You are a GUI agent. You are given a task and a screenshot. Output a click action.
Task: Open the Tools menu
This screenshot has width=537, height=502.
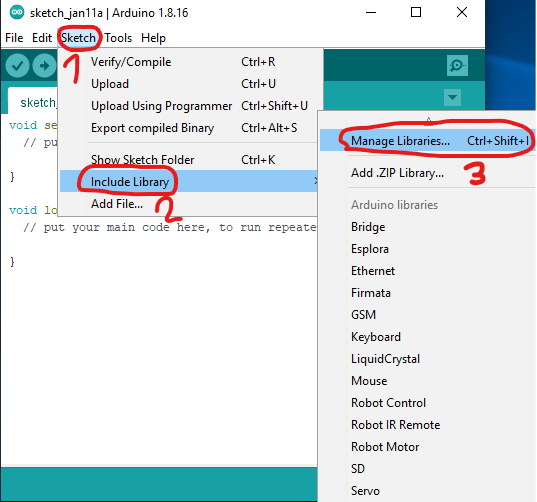pos(118,38)
